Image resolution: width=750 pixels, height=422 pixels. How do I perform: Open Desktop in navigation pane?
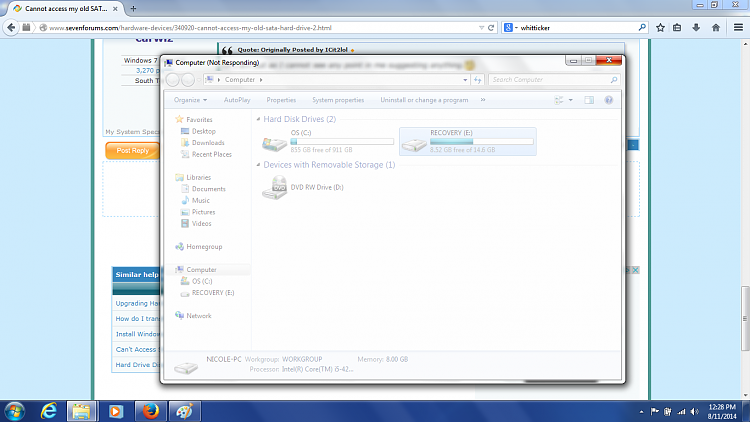(204, 131)
